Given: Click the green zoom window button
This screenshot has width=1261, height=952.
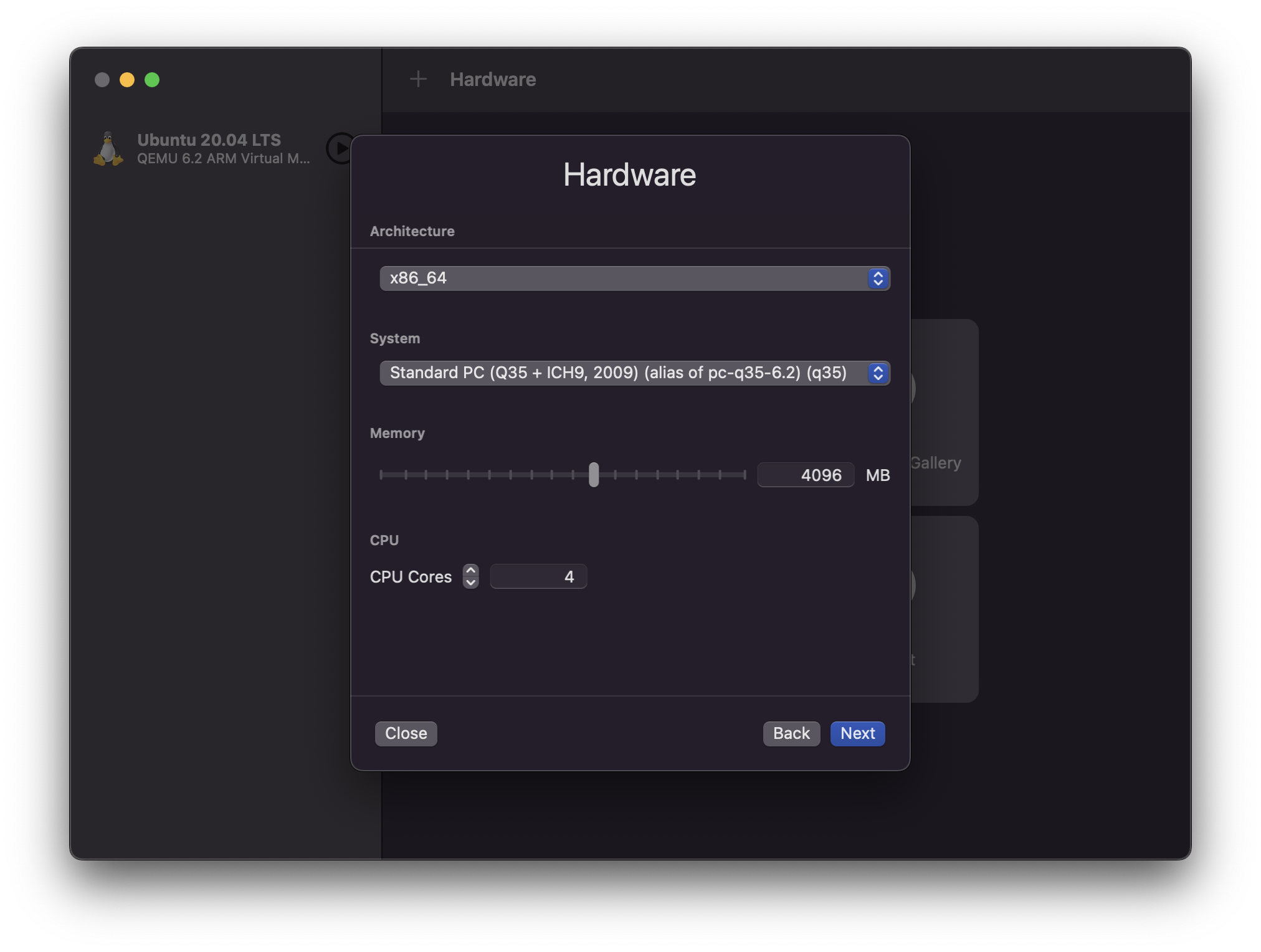Looking at the screenshot, I should pos(152,80).
